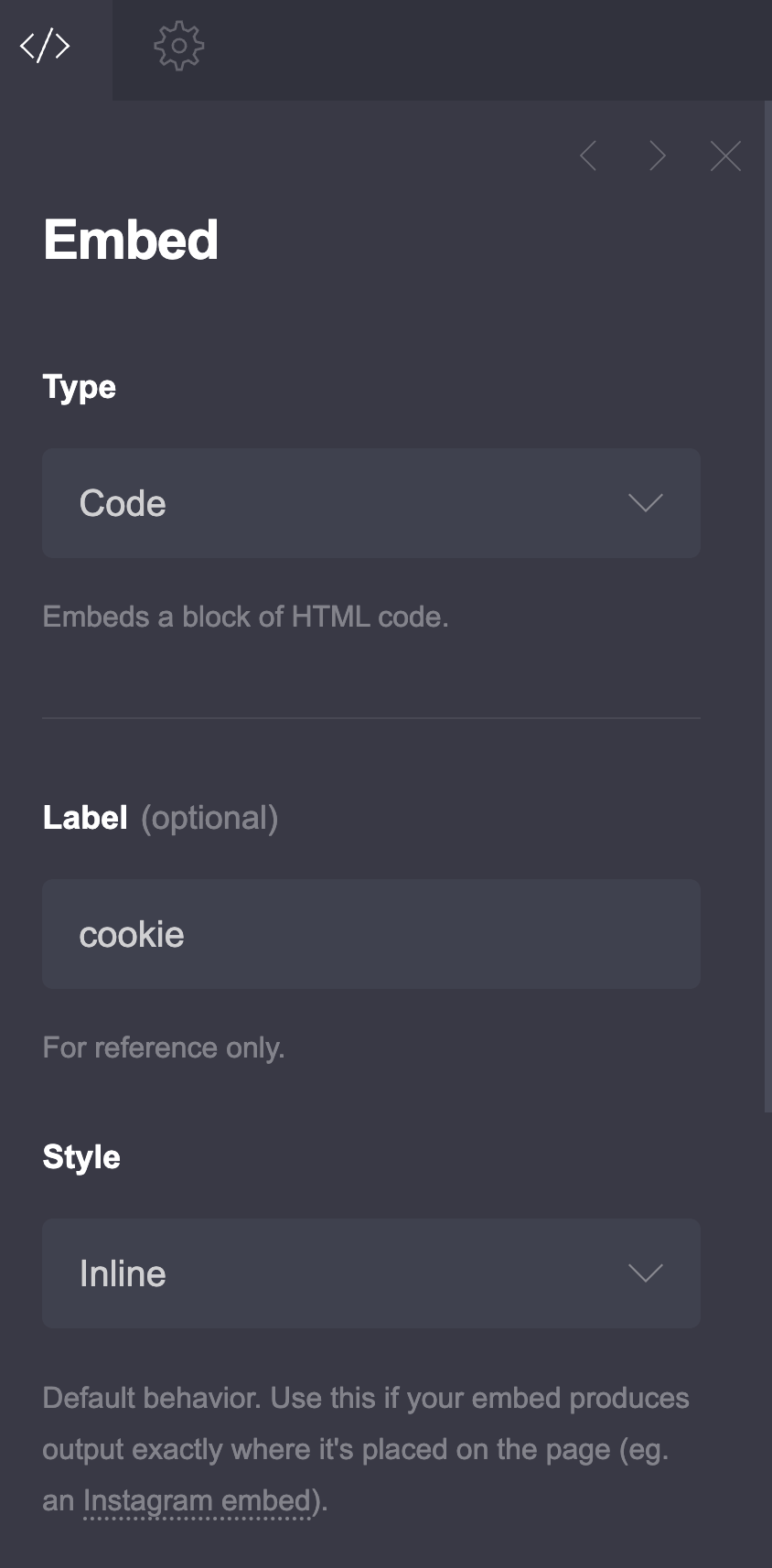Open the gear settings tab
The height and width of the screenshot is (1568, 772).
179,44
